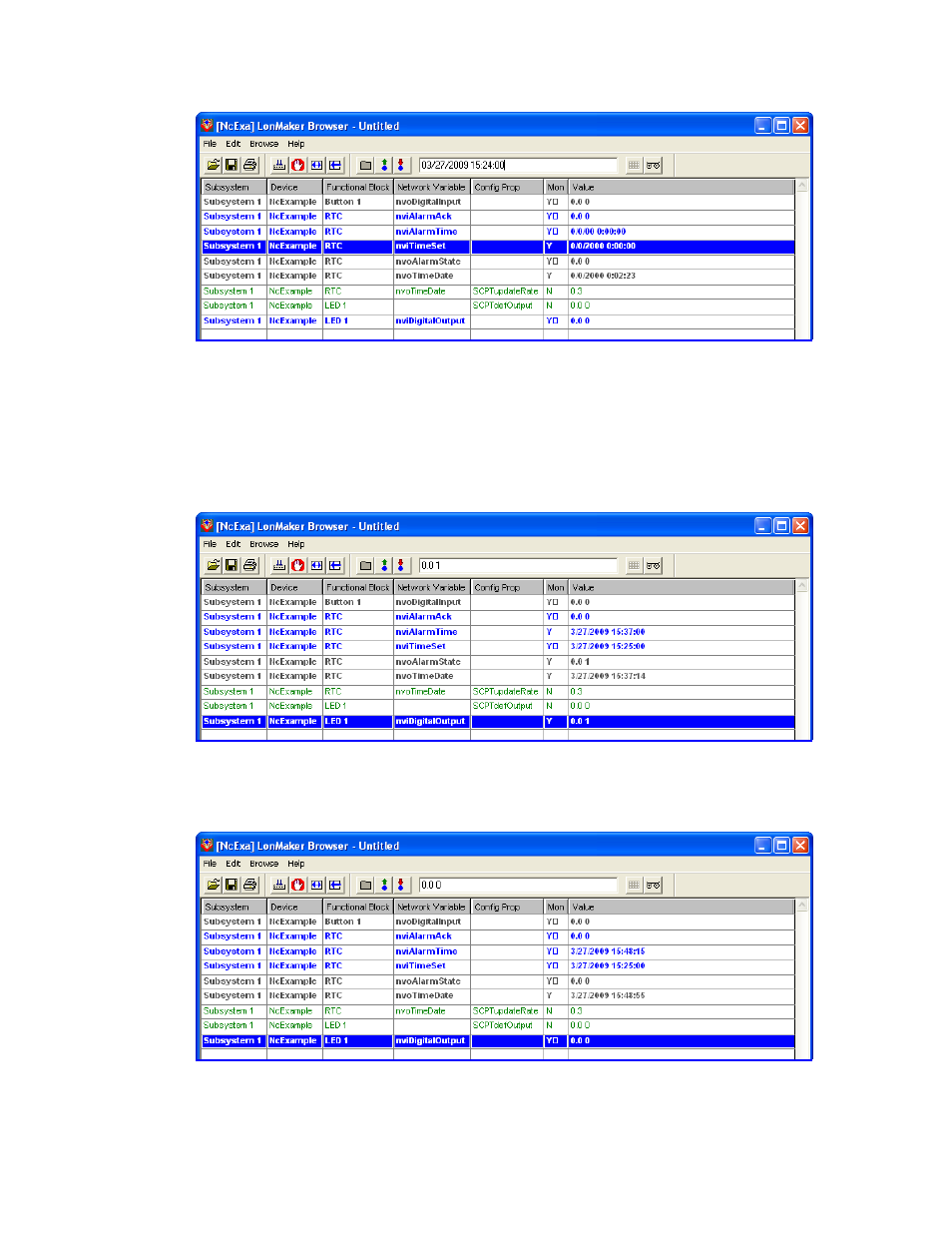This screenshot has height=1233, width=952.
Task: Click grid icon in bottom window toolbar
Action: point(634,885)
